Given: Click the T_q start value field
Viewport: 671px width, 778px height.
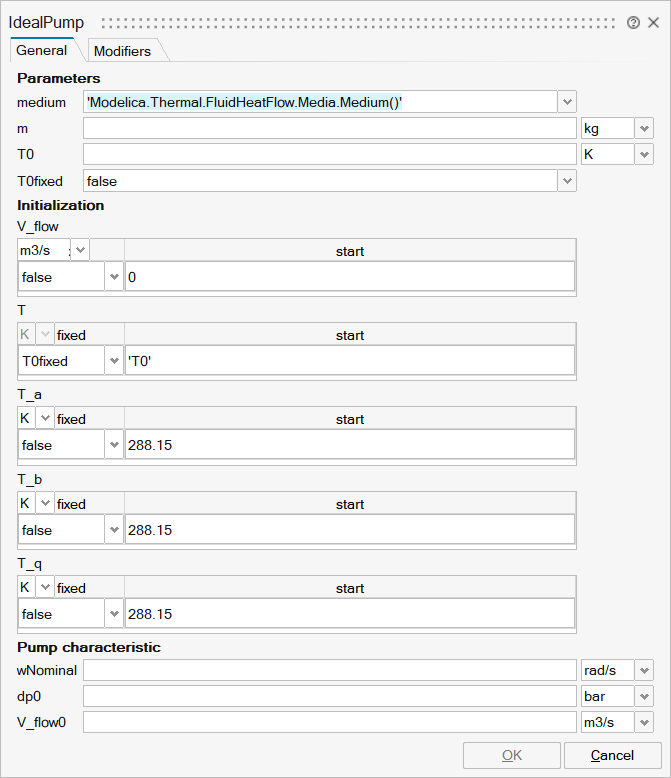Looking at the screenshot, I should coord(349,614).
